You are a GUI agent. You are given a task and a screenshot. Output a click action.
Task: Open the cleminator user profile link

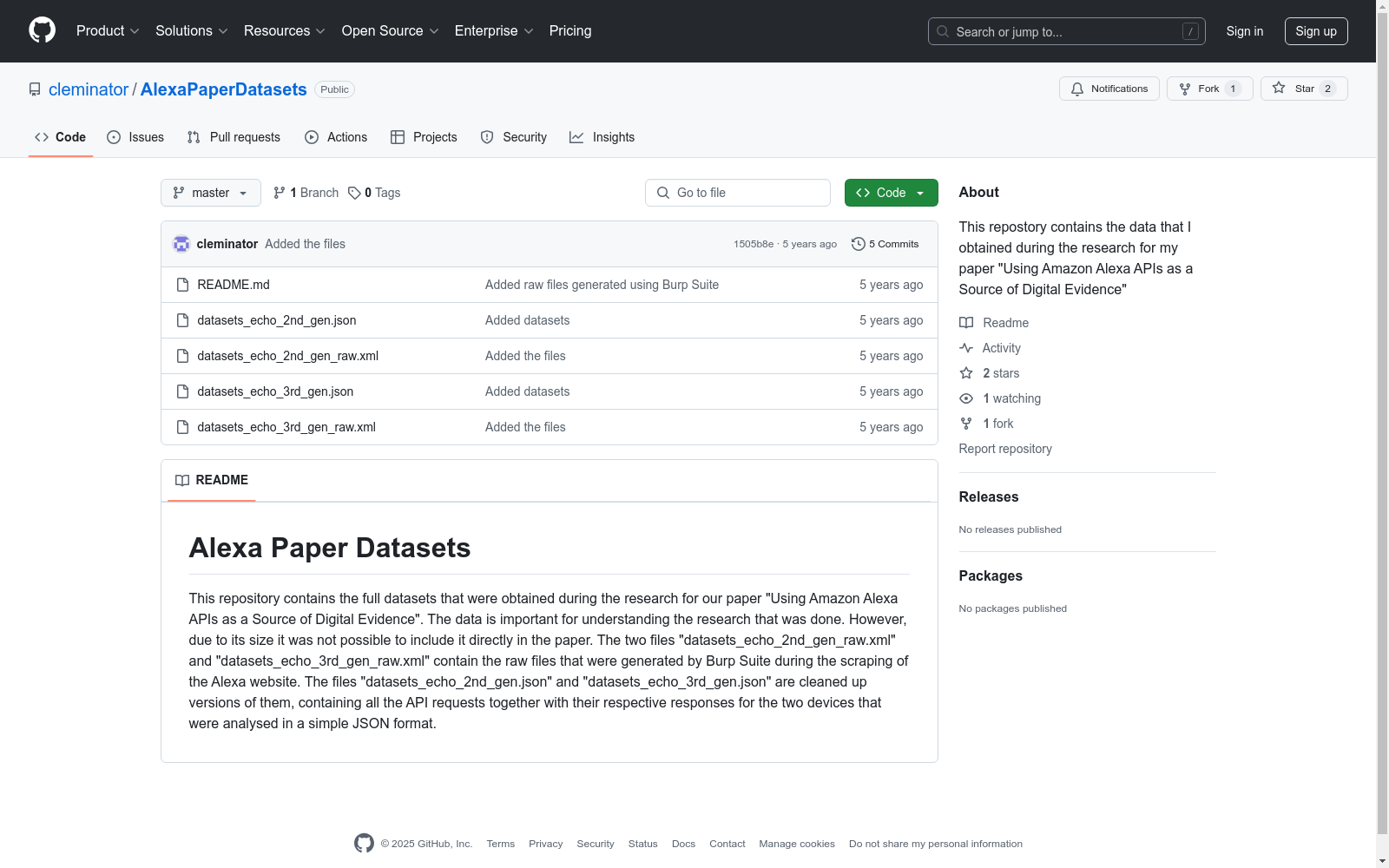(x=89, y=89)
